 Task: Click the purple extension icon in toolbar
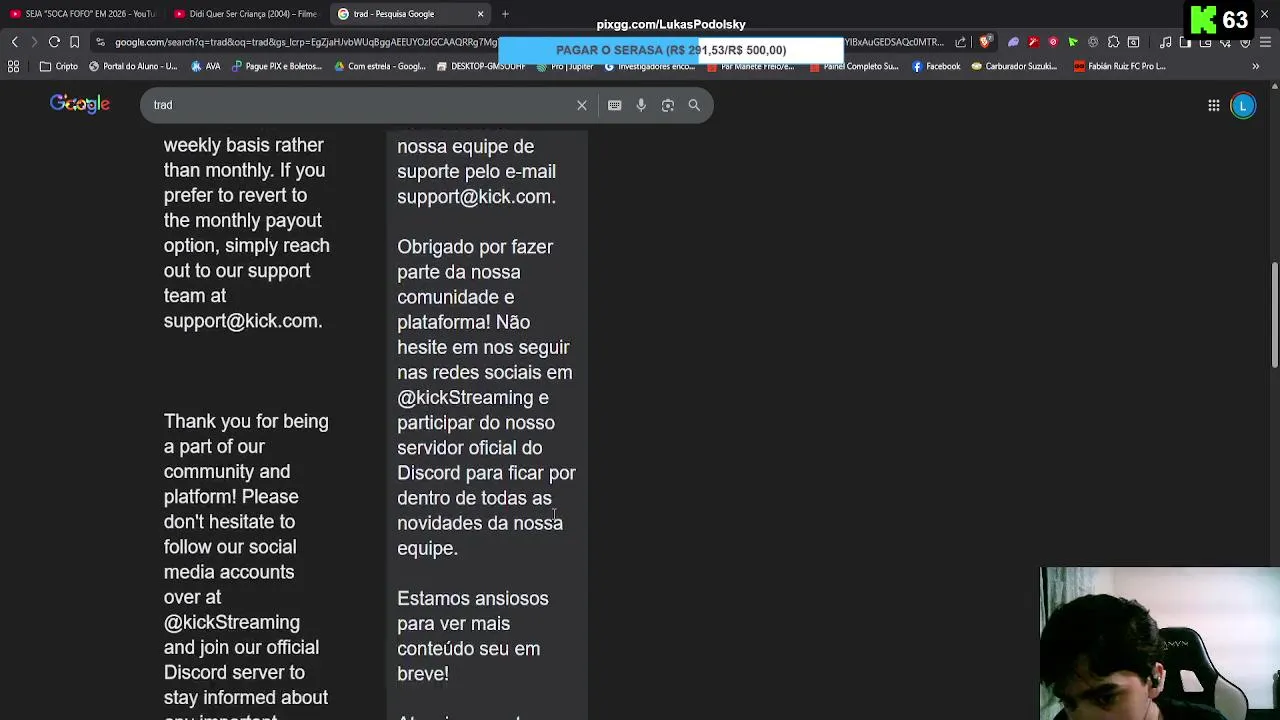(x=1013, y=42)
